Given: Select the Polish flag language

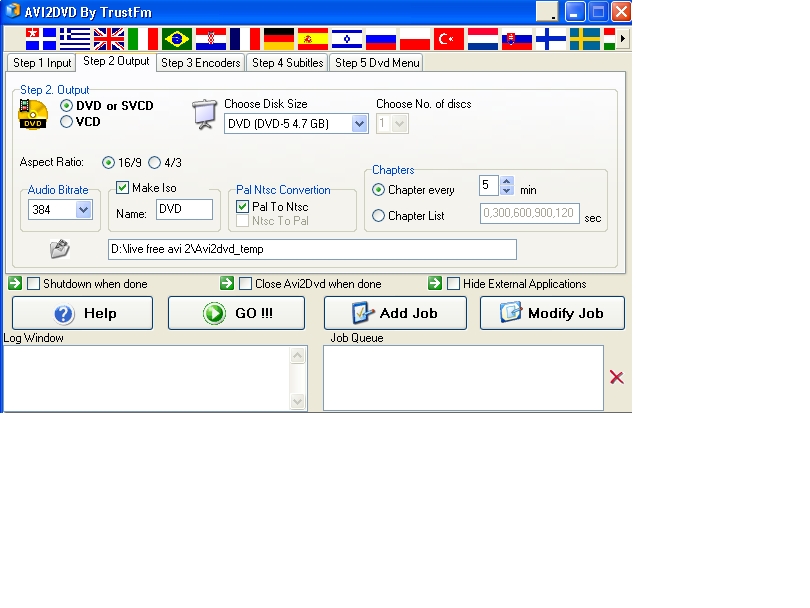Looking at the screenshot, I should pyautogui.click(x=415, y=39).
